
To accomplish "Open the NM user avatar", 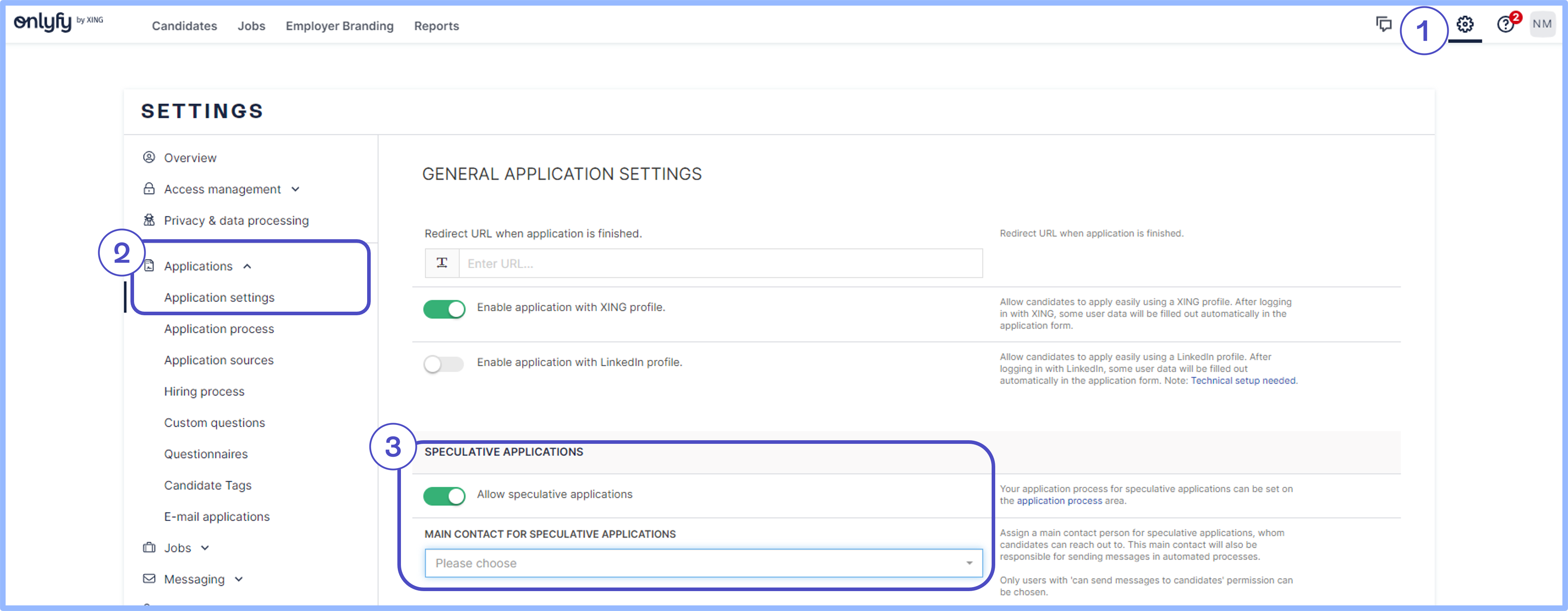I will pyautogui.click(x=1543, y=24).
